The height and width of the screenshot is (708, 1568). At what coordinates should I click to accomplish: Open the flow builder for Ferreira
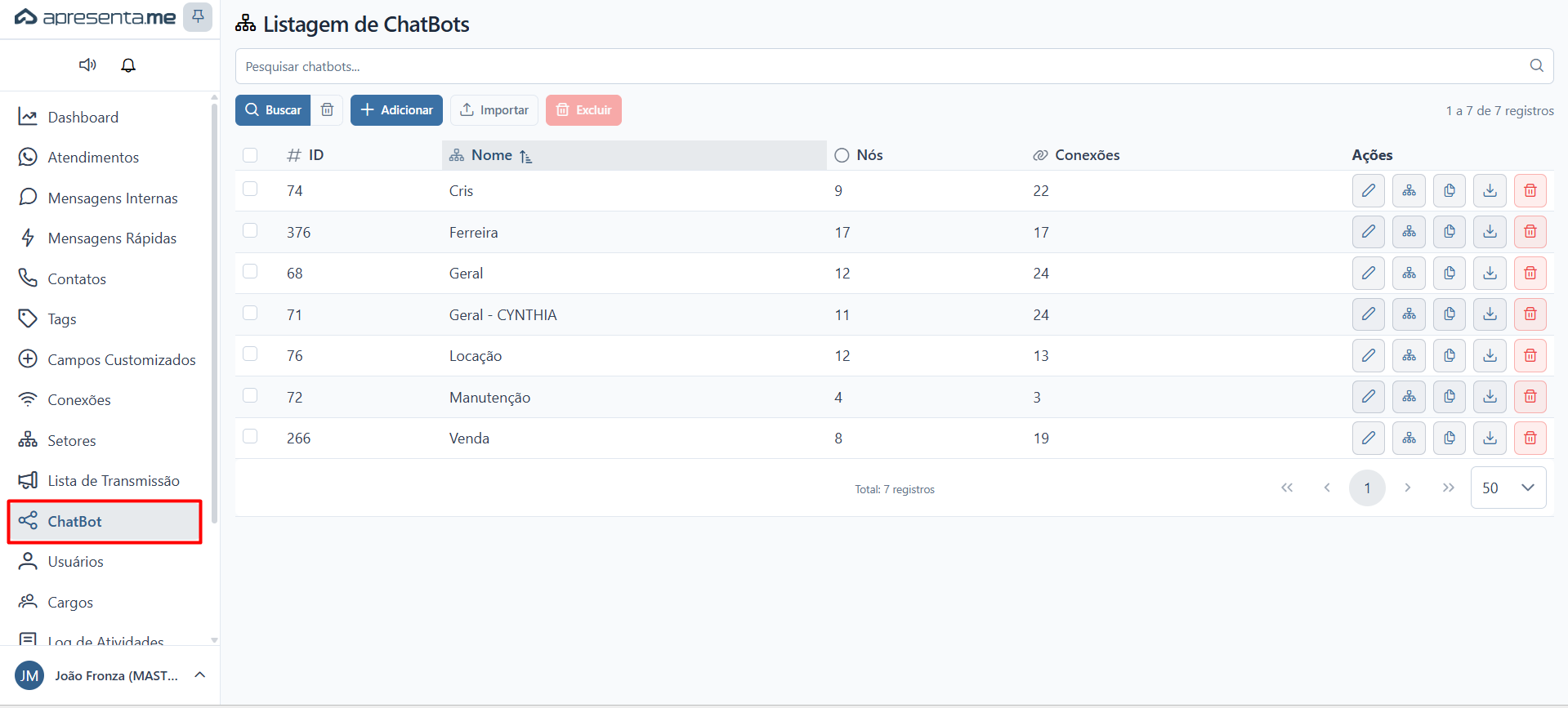1409,232
